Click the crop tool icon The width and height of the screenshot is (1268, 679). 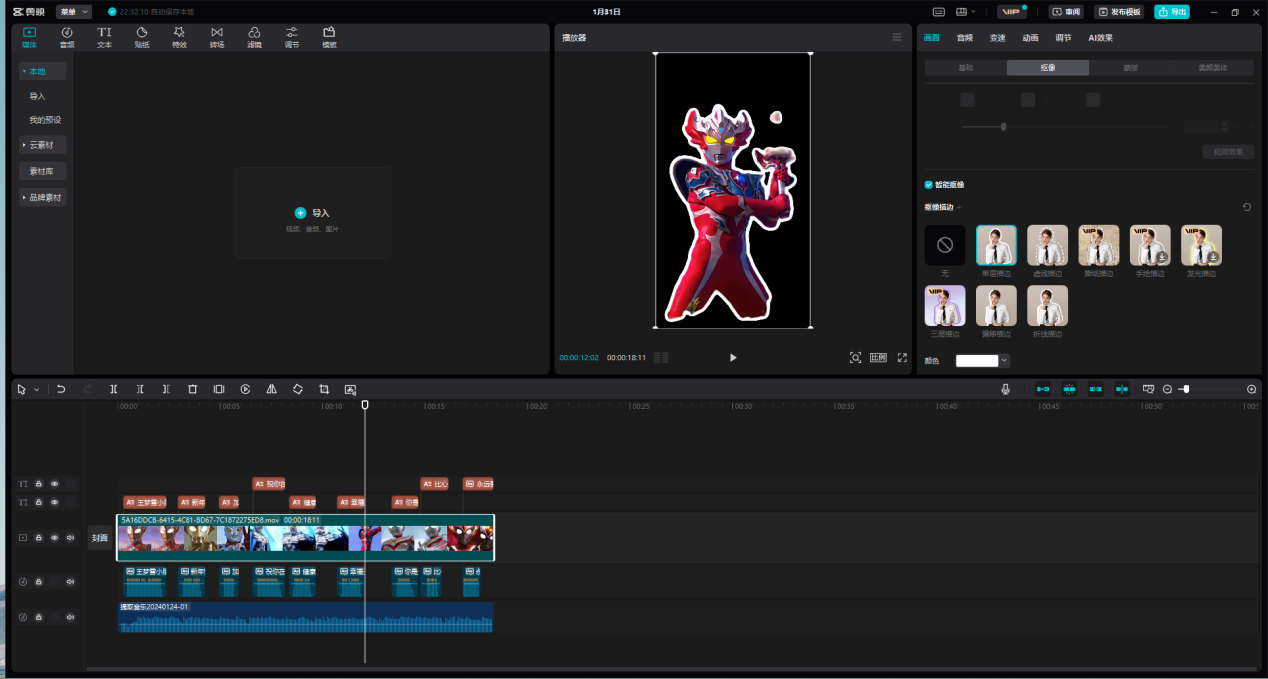point(324,389)
